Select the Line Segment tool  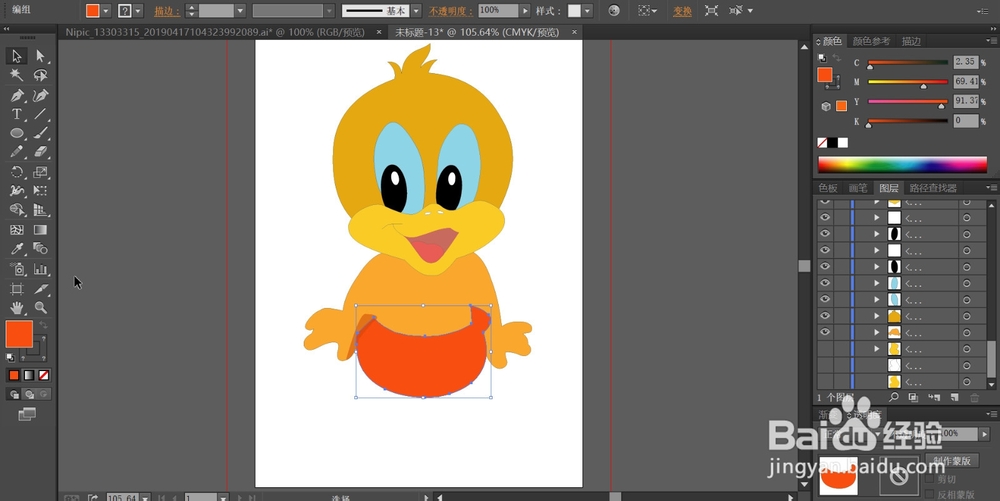point(40,114)
